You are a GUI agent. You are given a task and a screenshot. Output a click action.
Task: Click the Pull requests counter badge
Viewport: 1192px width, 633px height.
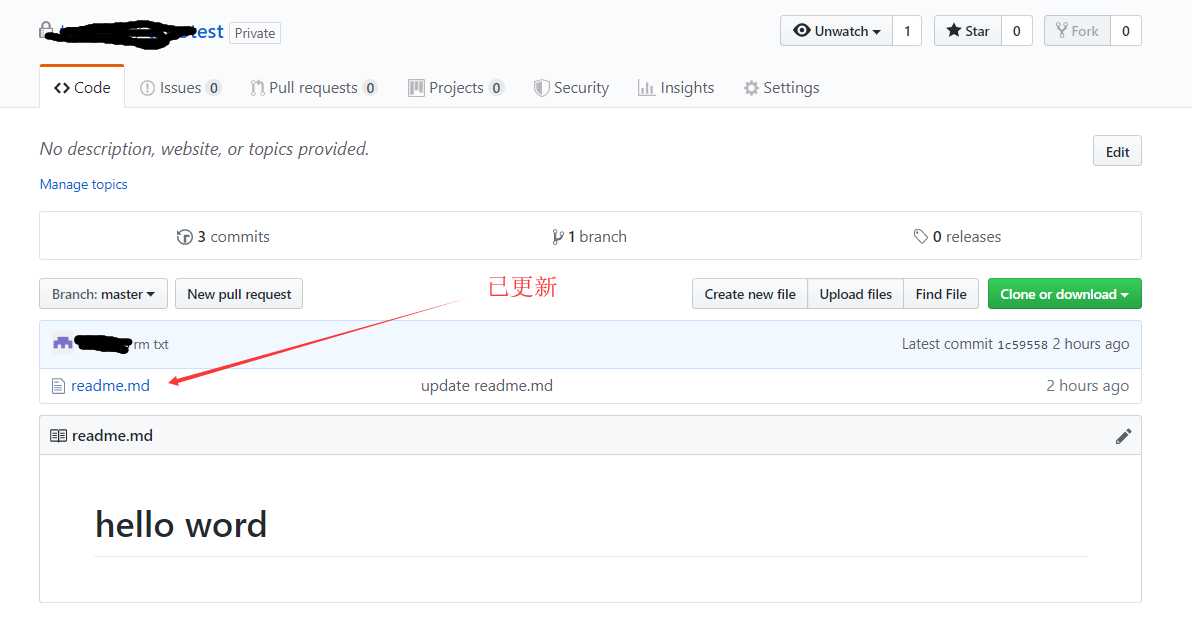pos(370,87)
